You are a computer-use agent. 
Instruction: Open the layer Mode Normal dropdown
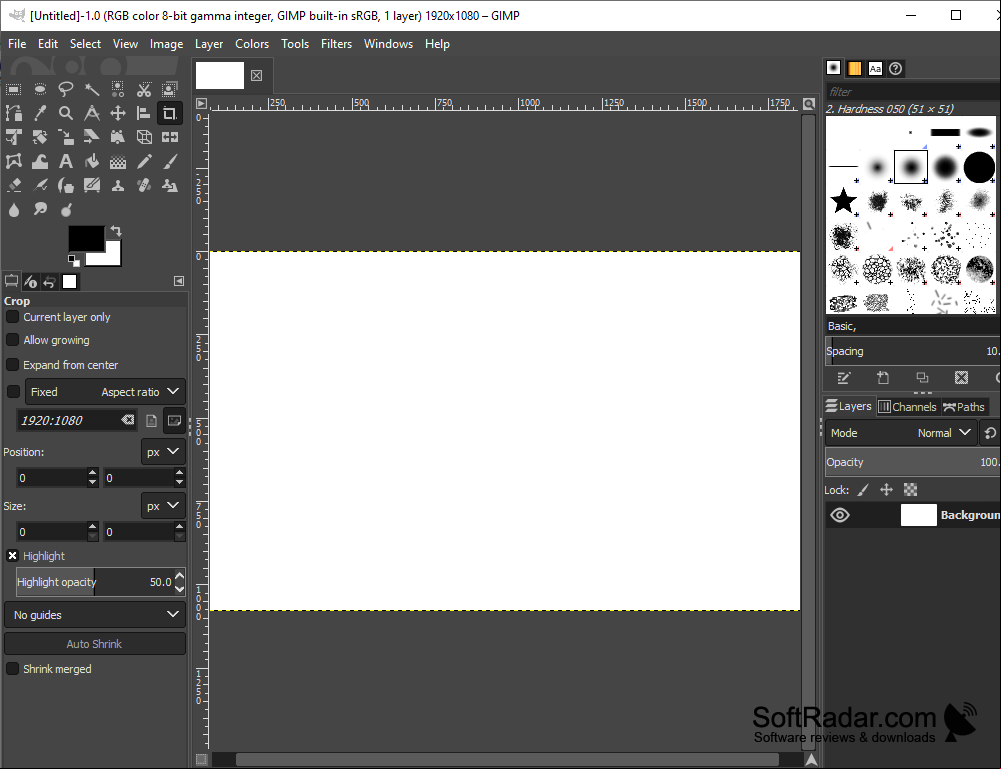click(901, 433)
